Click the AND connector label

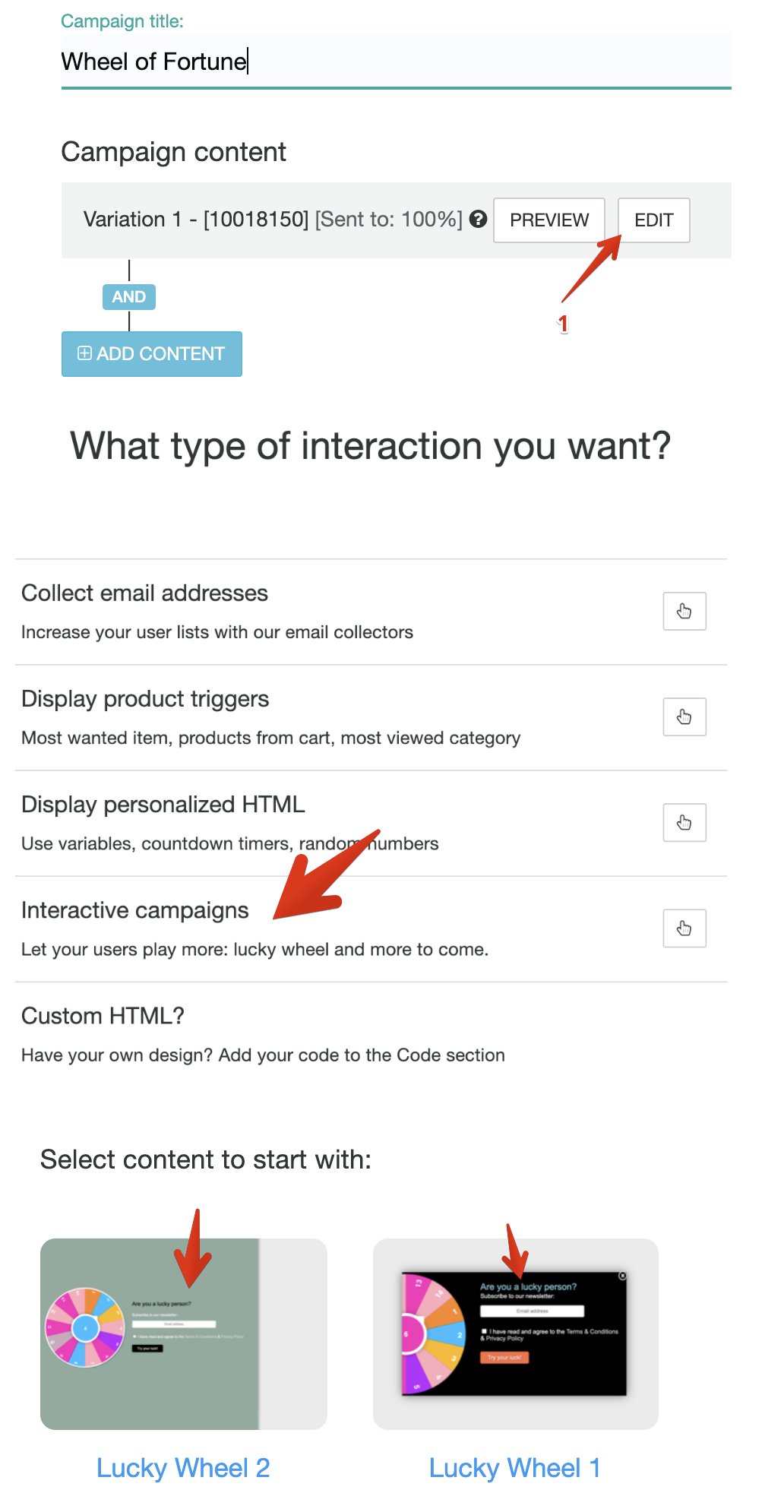pyautogui.click(x=129, y=297)
